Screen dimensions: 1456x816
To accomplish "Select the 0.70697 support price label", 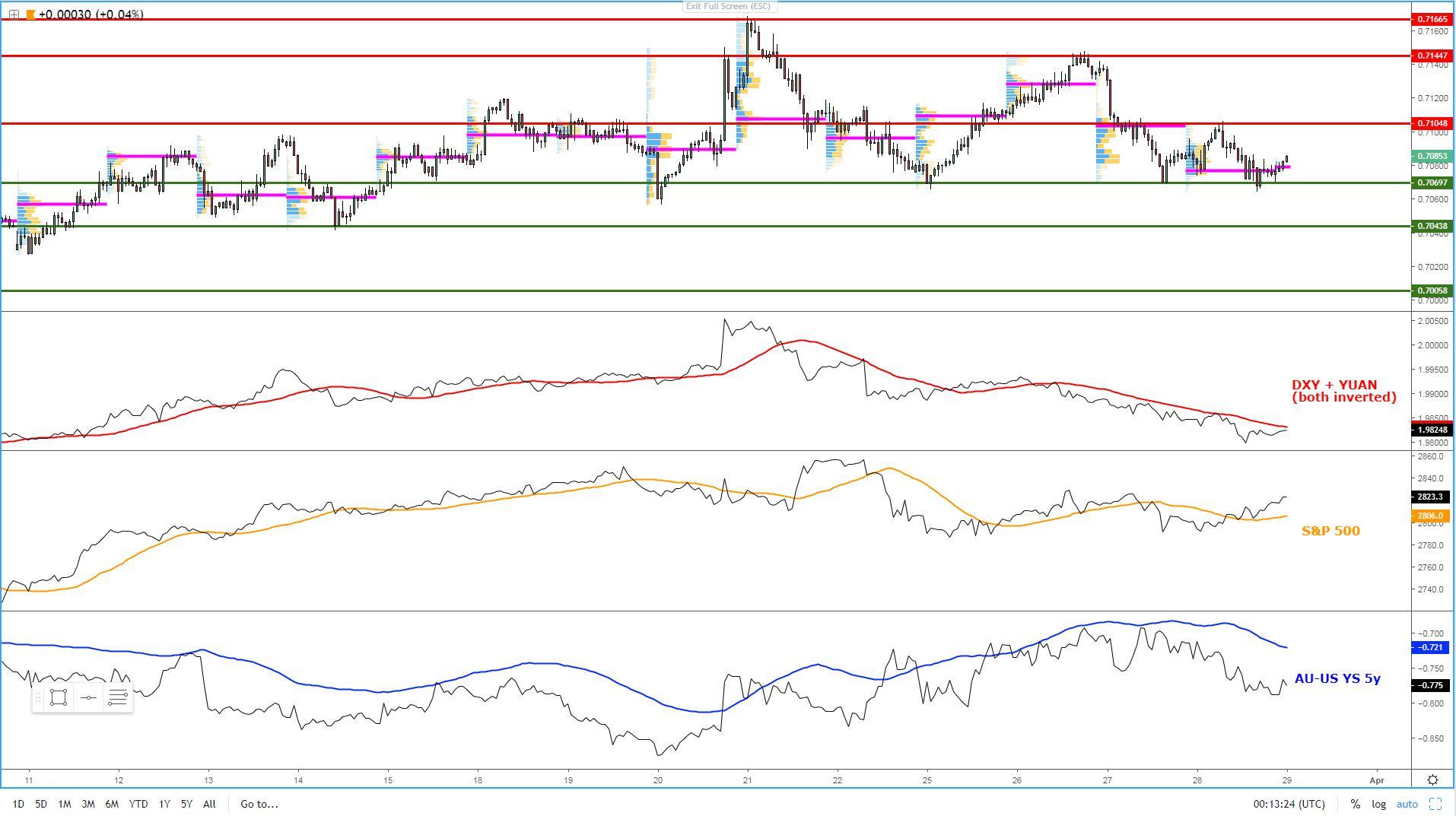I will click(1432, 183).
